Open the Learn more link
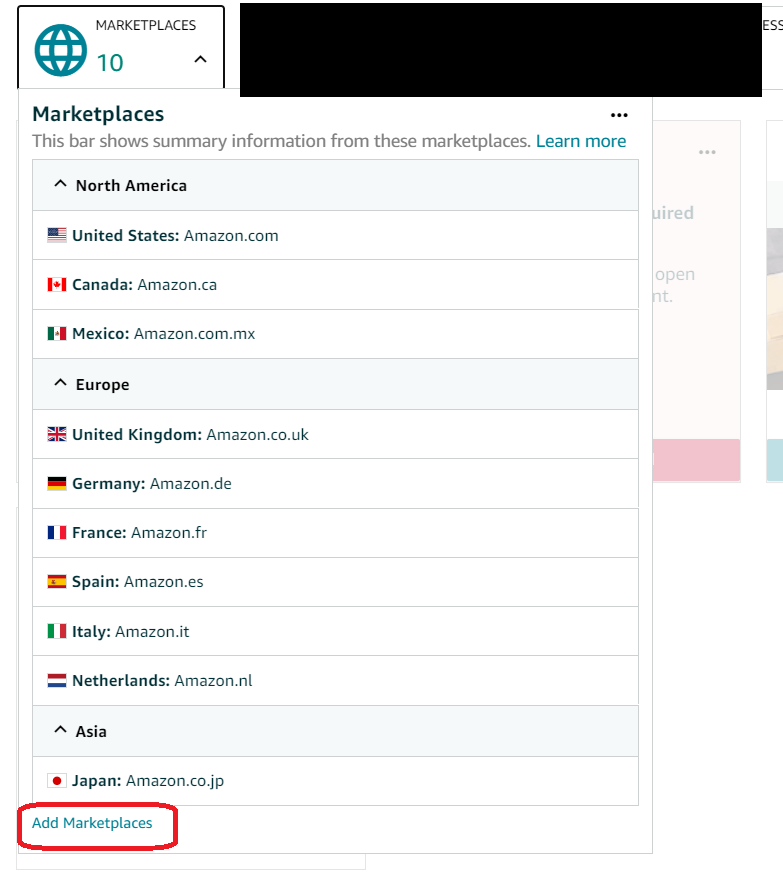This screenshot has height=891, width=783. [x=581, y=141]
